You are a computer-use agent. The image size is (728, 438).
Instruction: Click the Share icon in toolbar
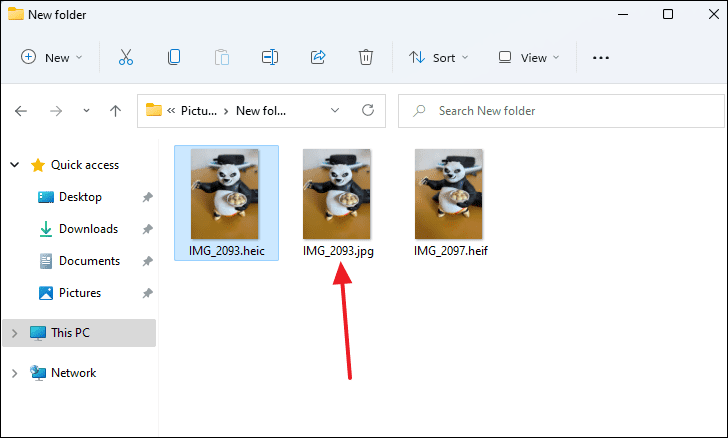tap(318, 58)
